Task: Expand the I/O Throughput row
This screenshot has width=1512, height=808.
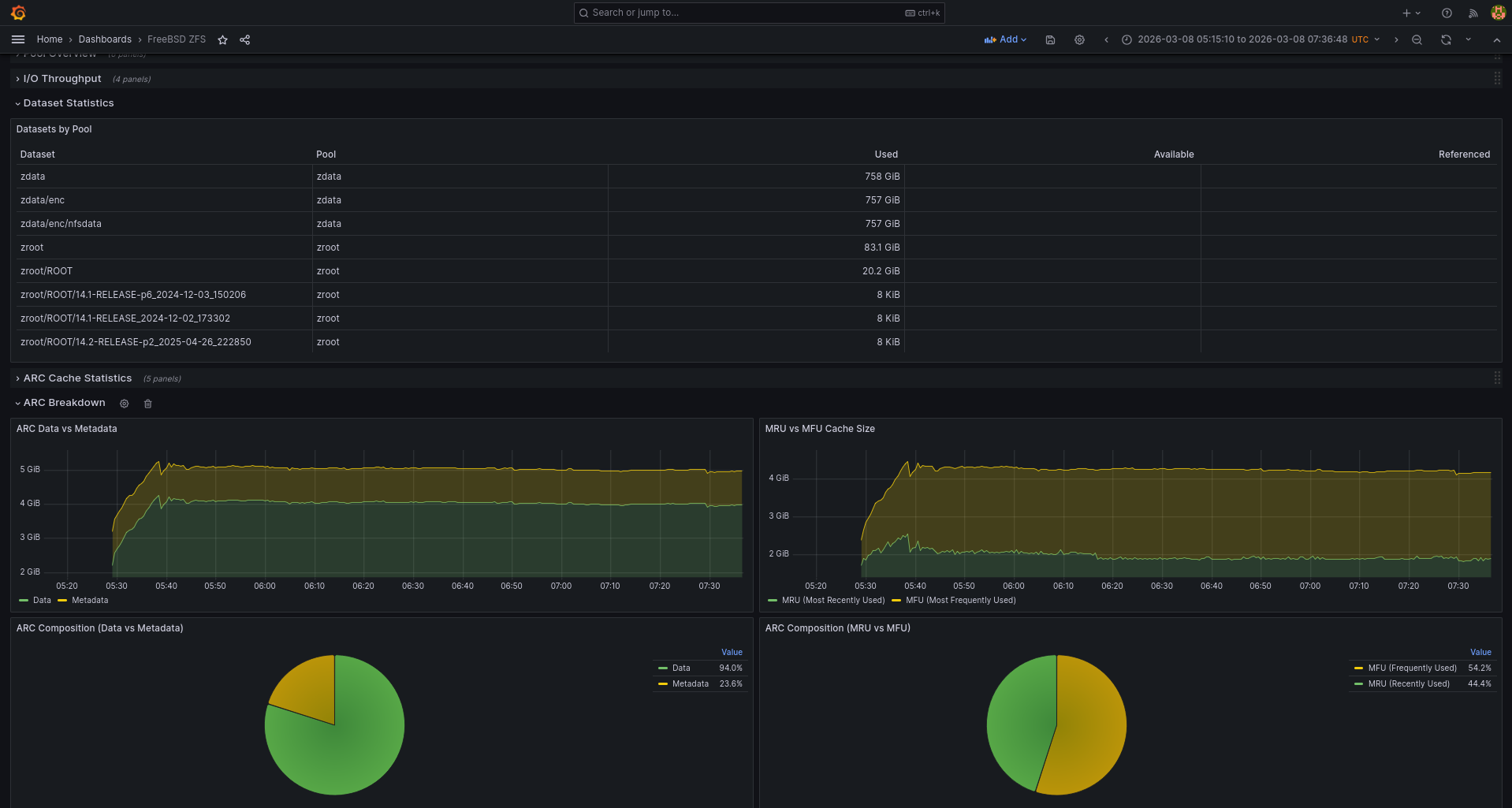Action: pos(62,79)
